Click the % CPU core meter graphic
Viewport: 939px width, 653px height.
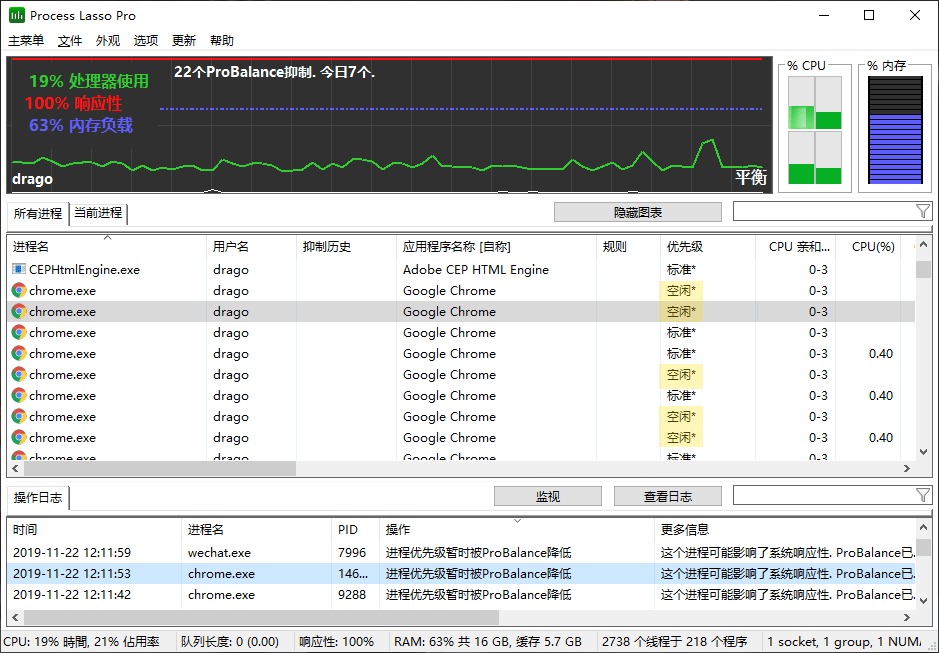(x=815, y=131)
